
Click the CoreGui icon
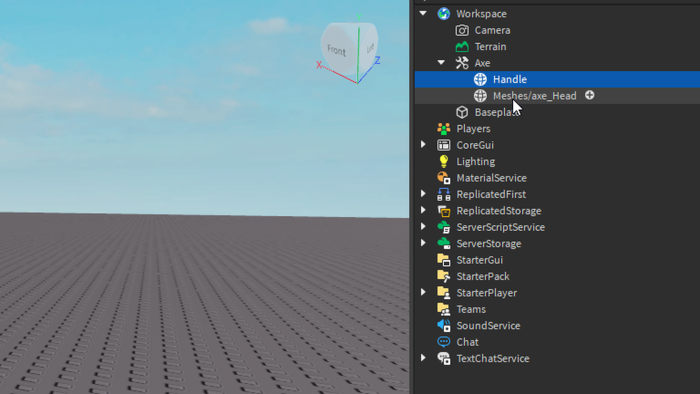pos(443,145)
